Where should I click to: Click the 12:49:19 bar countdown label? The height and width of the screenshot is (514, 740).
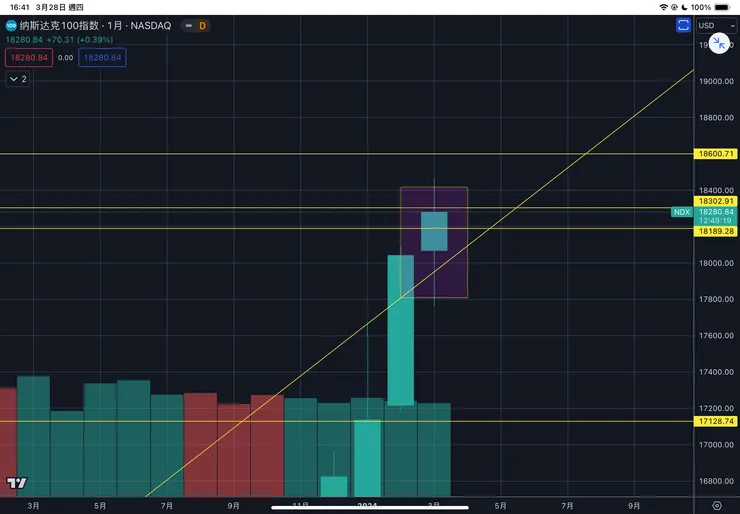point(715,220)
